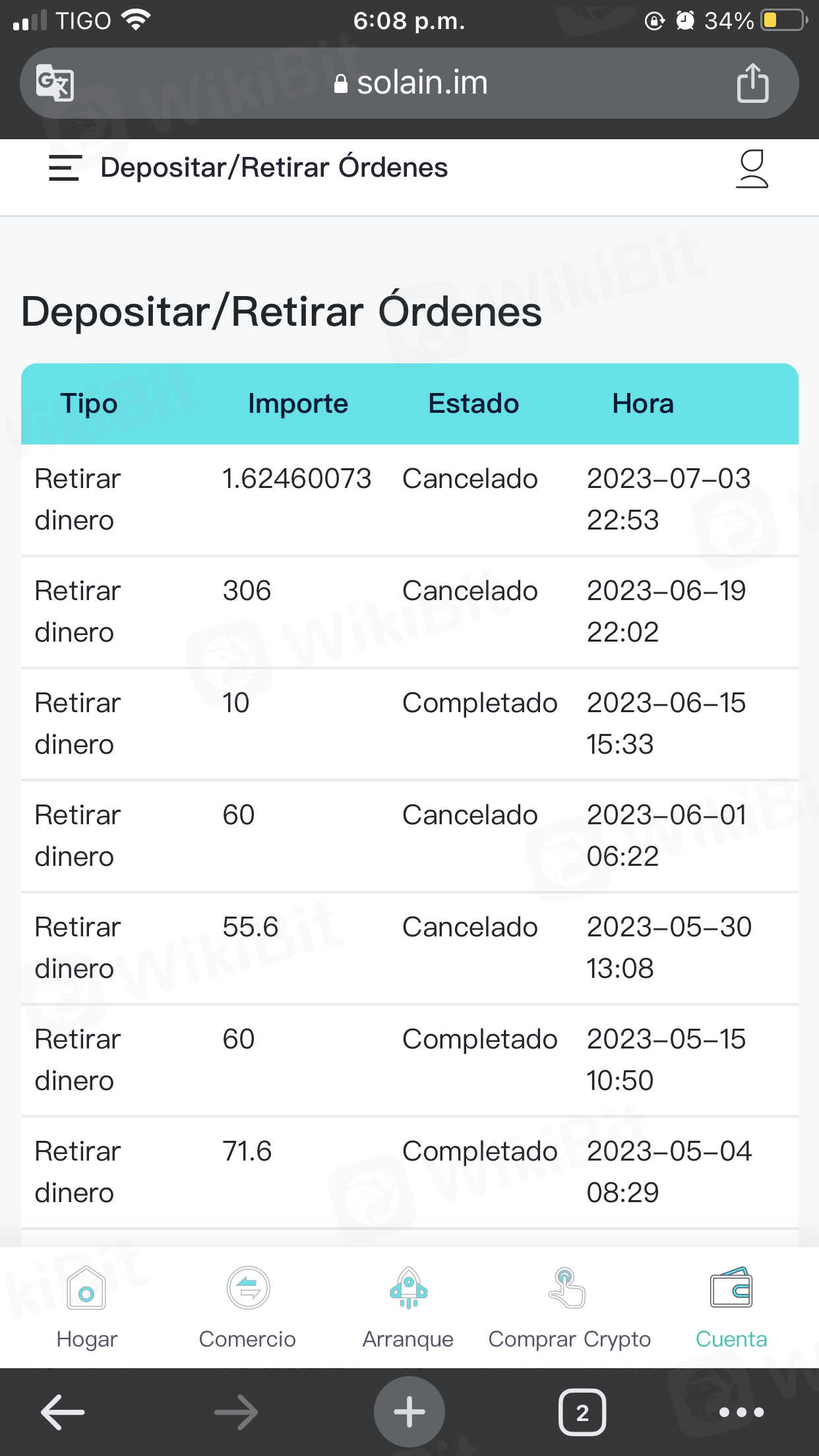Open the hamburger side menu
The height and width of the screenshot is (1456, 819).
coord(65,168)
